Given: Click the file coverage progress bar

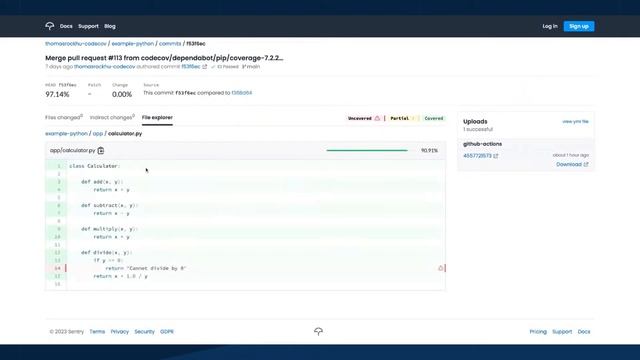Looking at the screenshot, I should 367,151.
